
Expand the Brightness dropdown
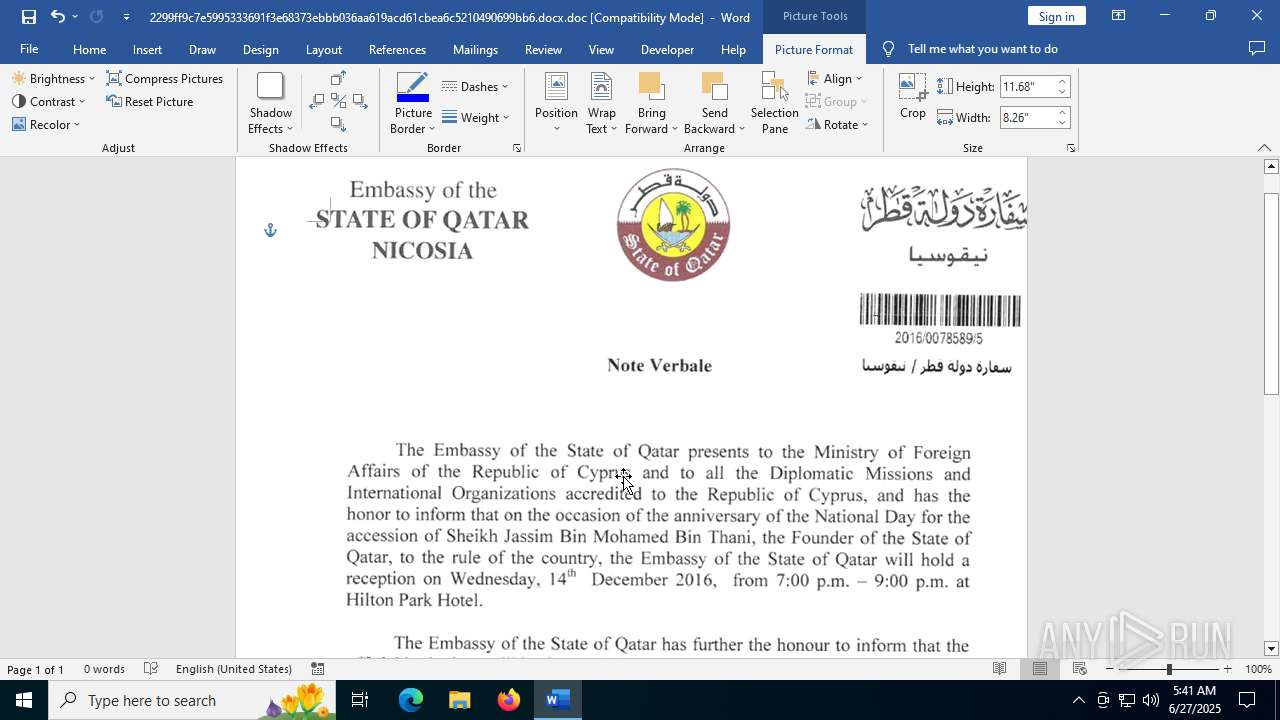(53, 78)
